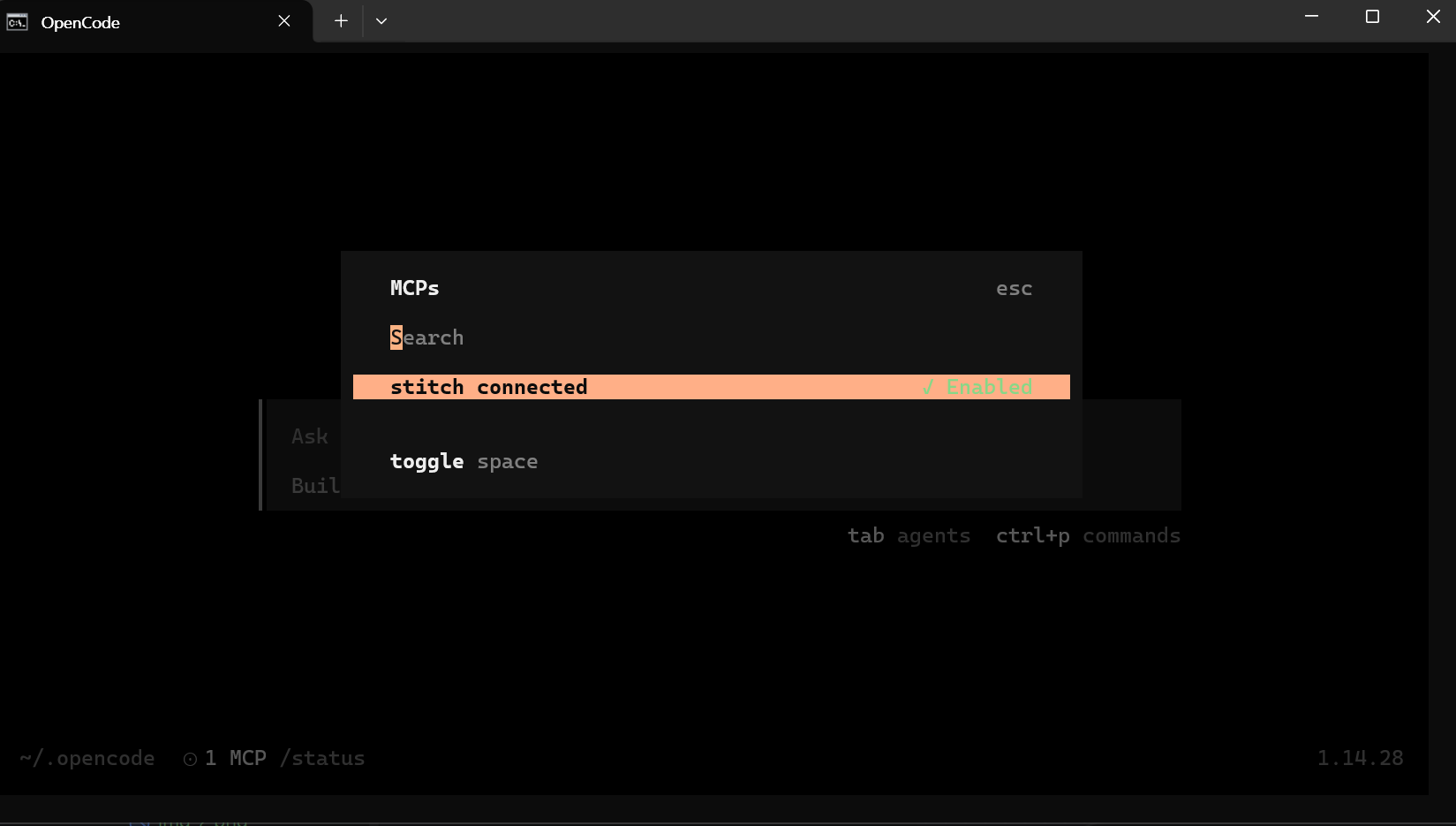Select the OpenCode terminal tab
This screenshot has width=1456, height=826.
156,21
